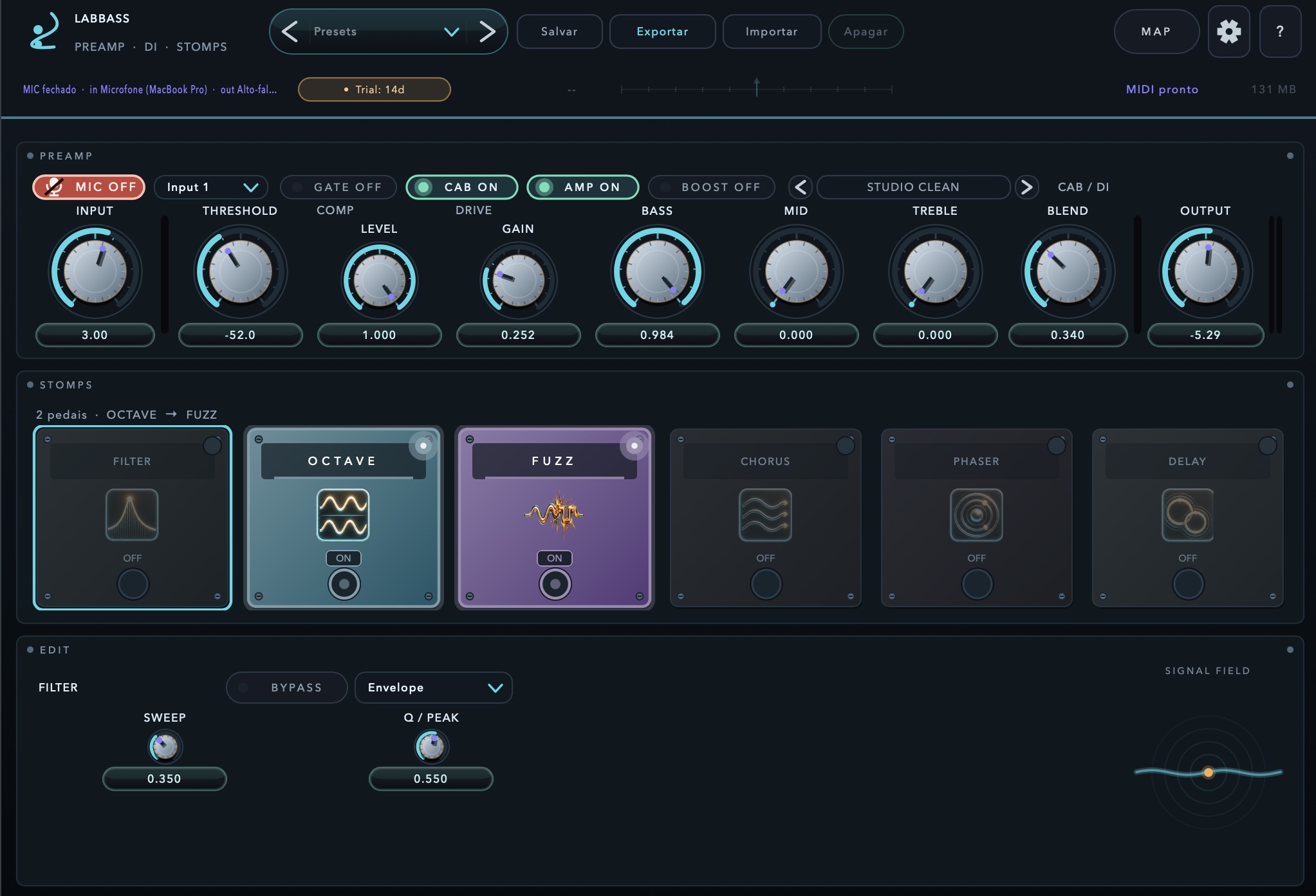1316x896 pixels.
Task: Click the orange dot in SIGNAL FIELD
Action: point(1208,773)
